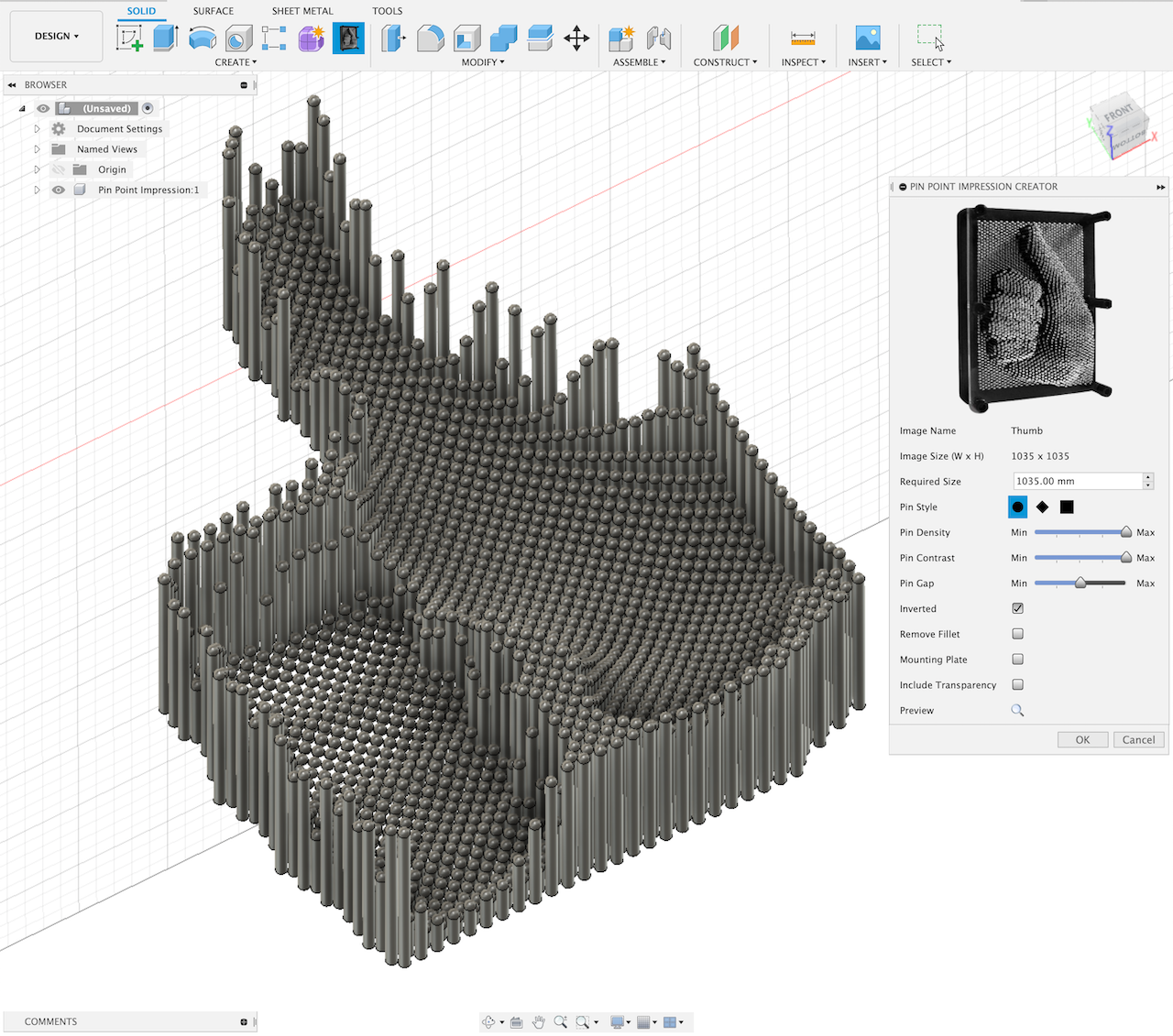
Task: Hide Pin Point Impression:1 via eye icon
Action: 59,191
